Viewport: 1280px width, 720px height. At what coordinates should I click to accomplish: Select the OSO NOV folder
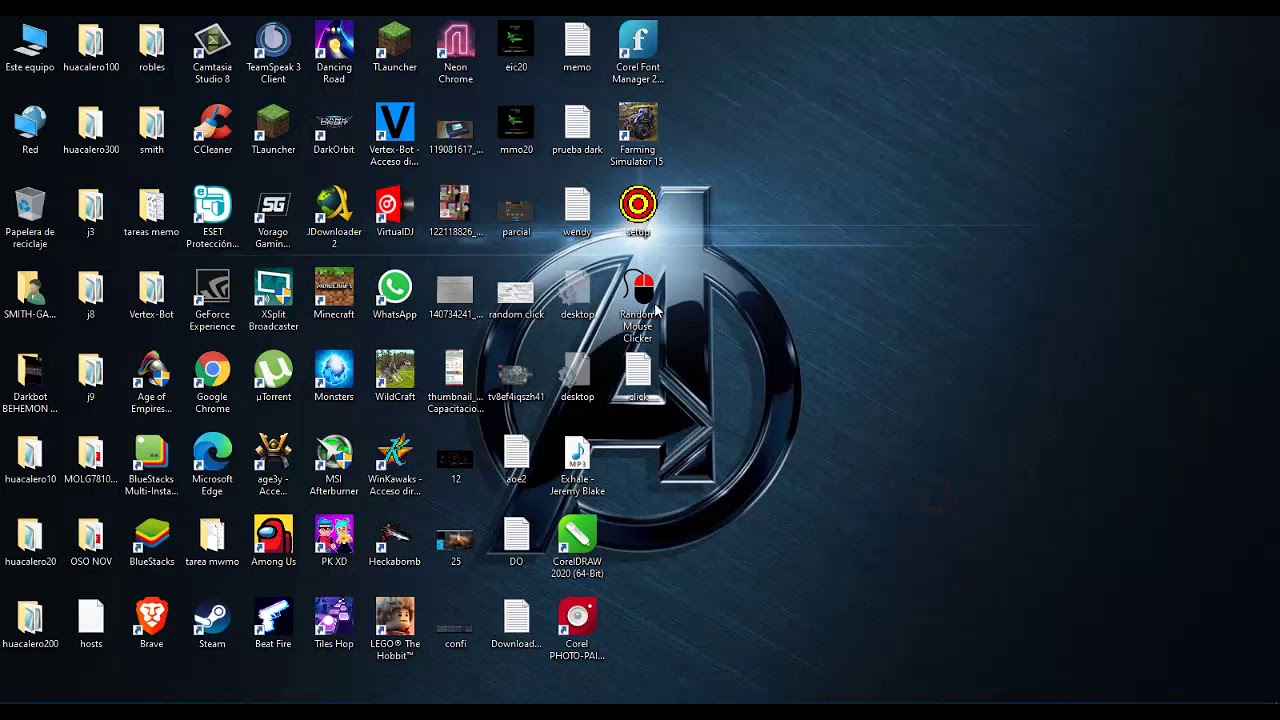pos(91,540)
